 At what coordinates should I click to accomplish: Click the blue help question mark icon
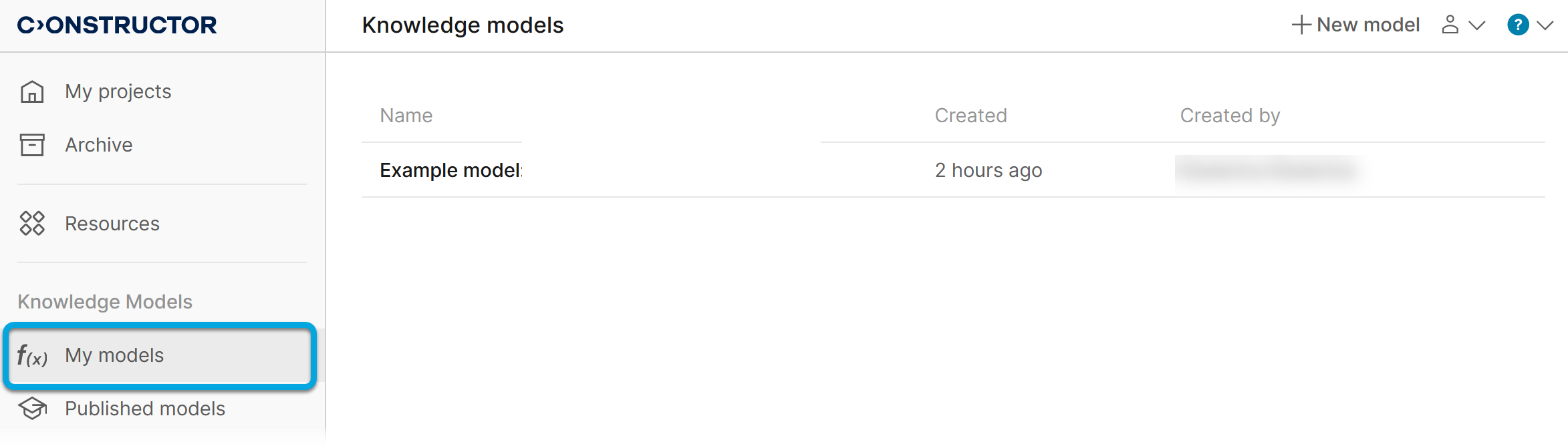[x=1518, y=25]
